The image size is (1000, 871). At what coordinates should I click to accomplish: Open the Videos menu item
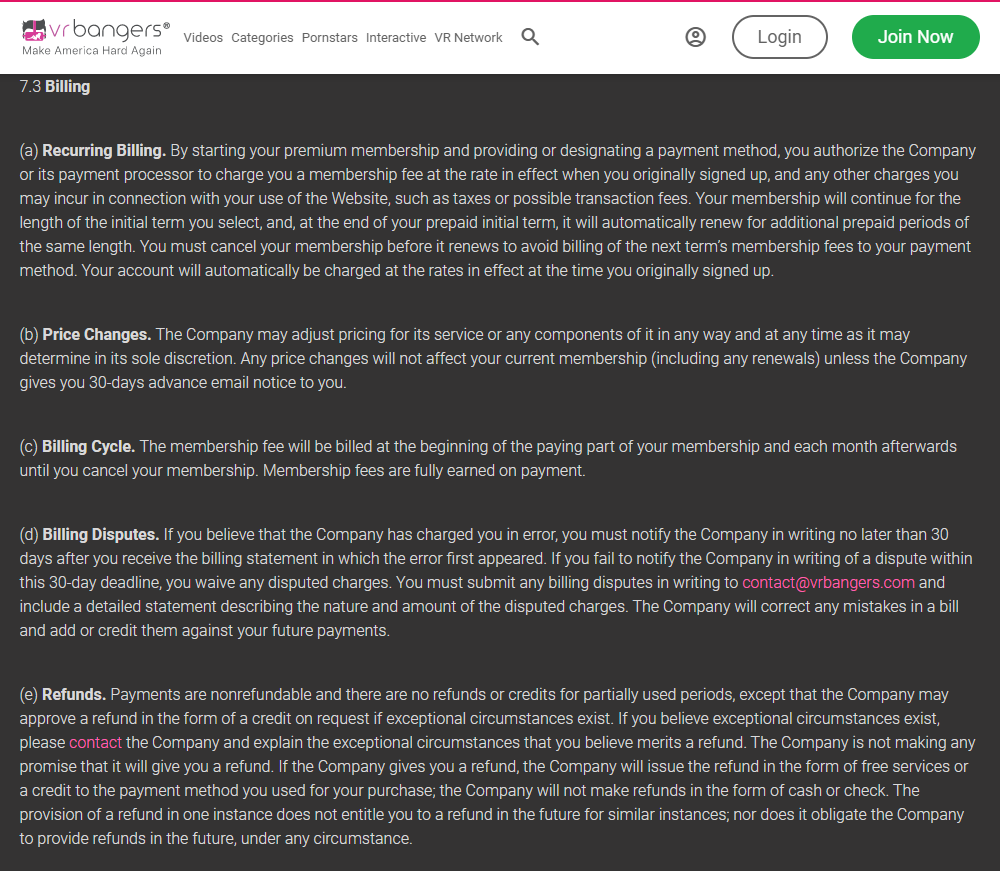point(203,38)
